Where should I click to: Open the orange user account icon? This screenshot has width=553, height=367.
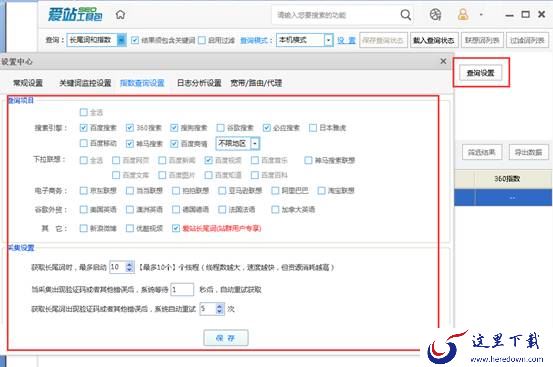click(463, 14)
